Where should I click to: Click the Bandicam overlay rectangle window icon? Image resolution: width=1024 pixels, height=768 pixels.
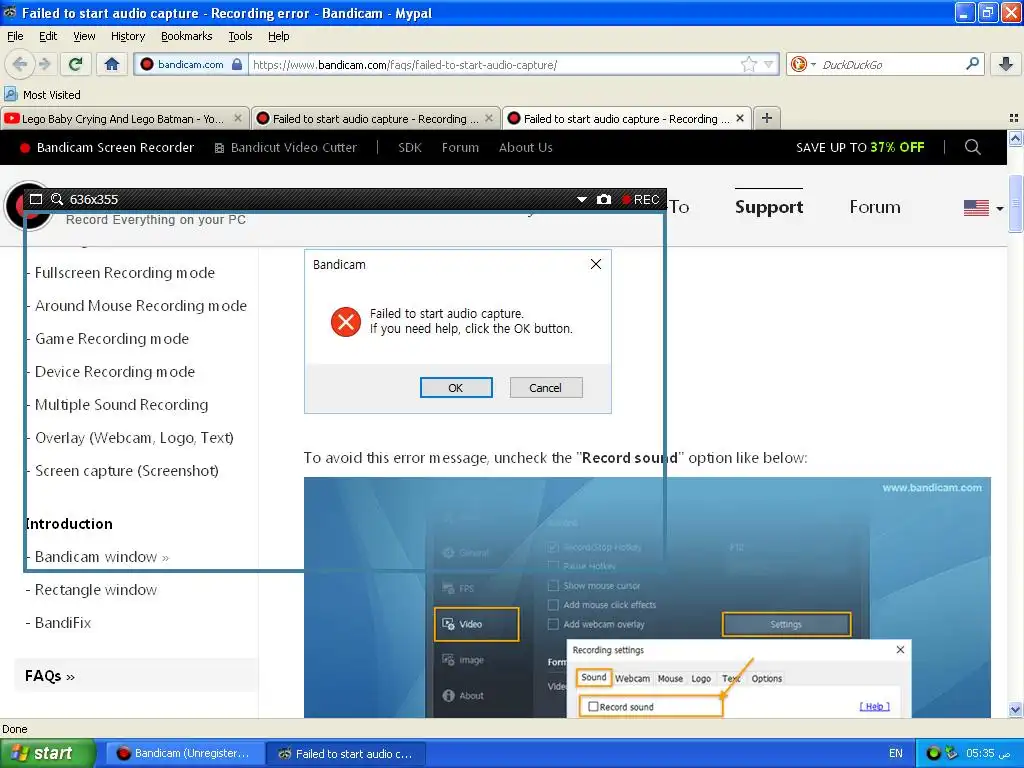click(x=36, y=199)
